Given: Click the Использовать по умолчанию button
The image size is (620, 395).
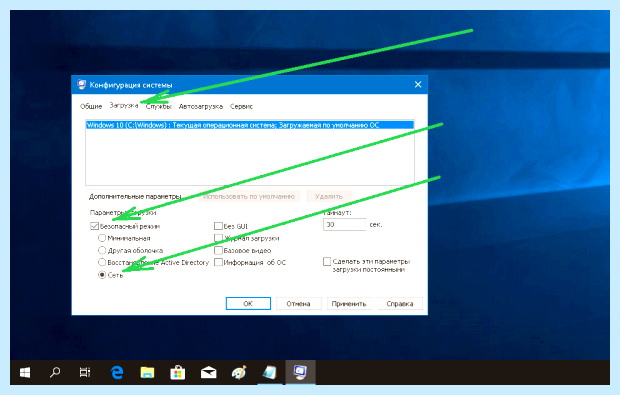Looking at the screenshot, I should point(249,197).
